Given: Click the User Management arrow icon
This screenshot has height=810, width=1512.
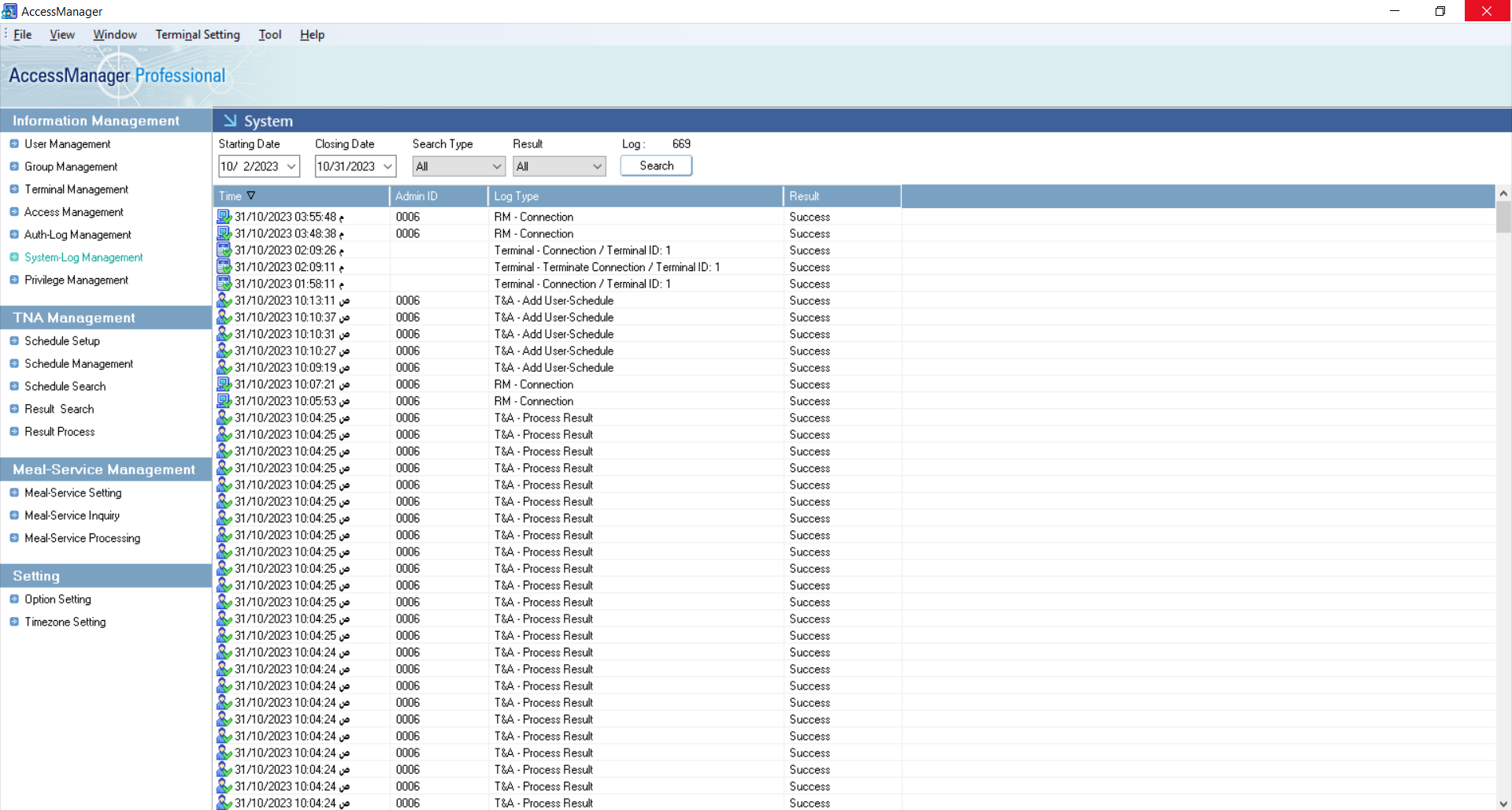Looking at the screenshot, I should click(13, 143).
